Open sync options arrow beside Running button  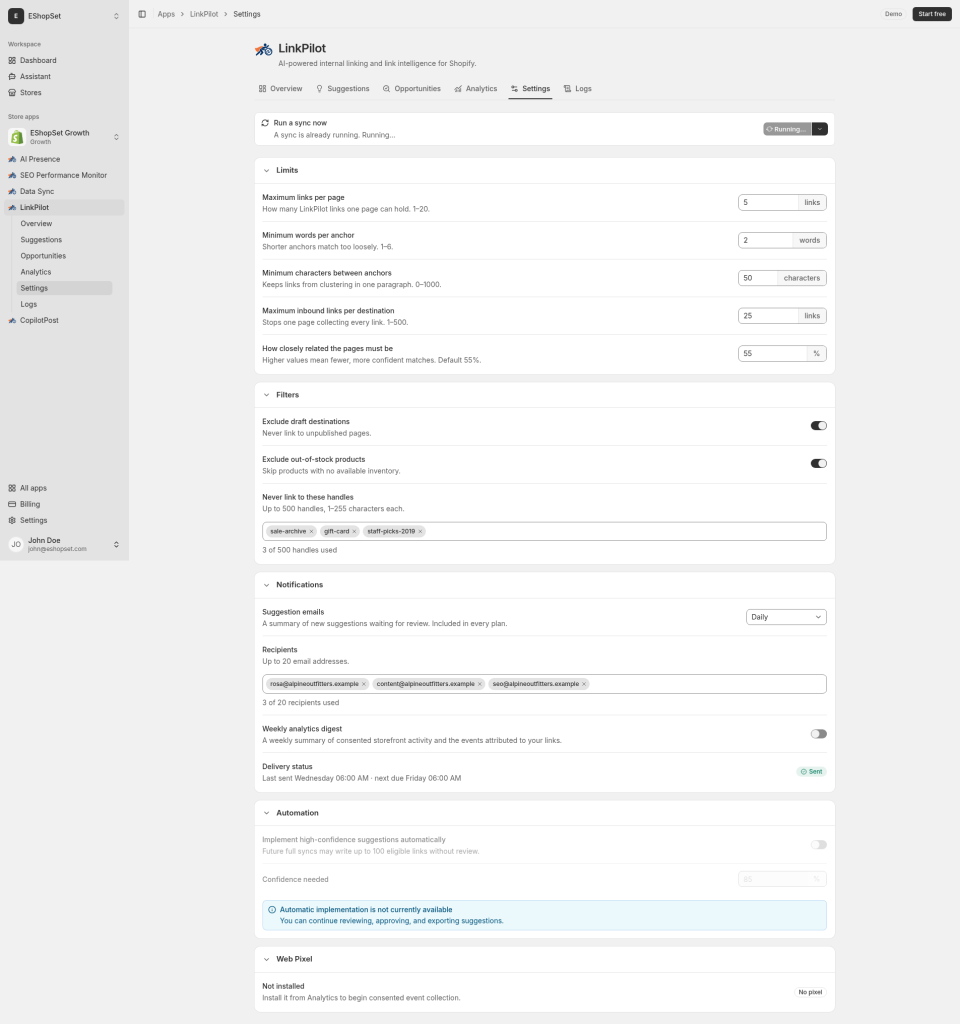[x=820, y=129]
